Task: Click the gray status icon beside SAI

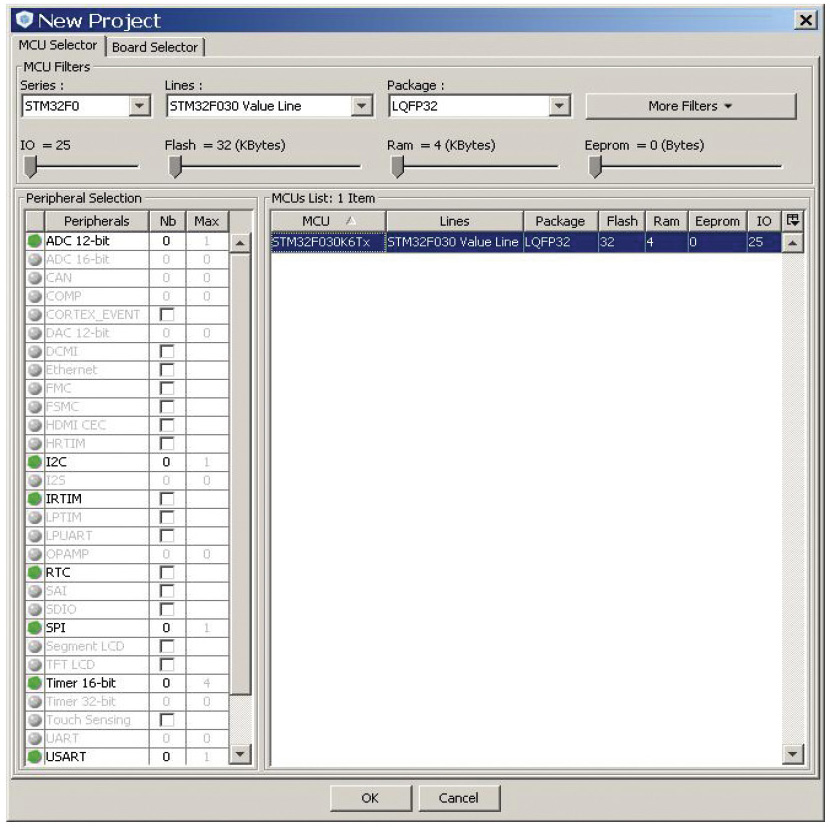Action: (x=34, y=591)
